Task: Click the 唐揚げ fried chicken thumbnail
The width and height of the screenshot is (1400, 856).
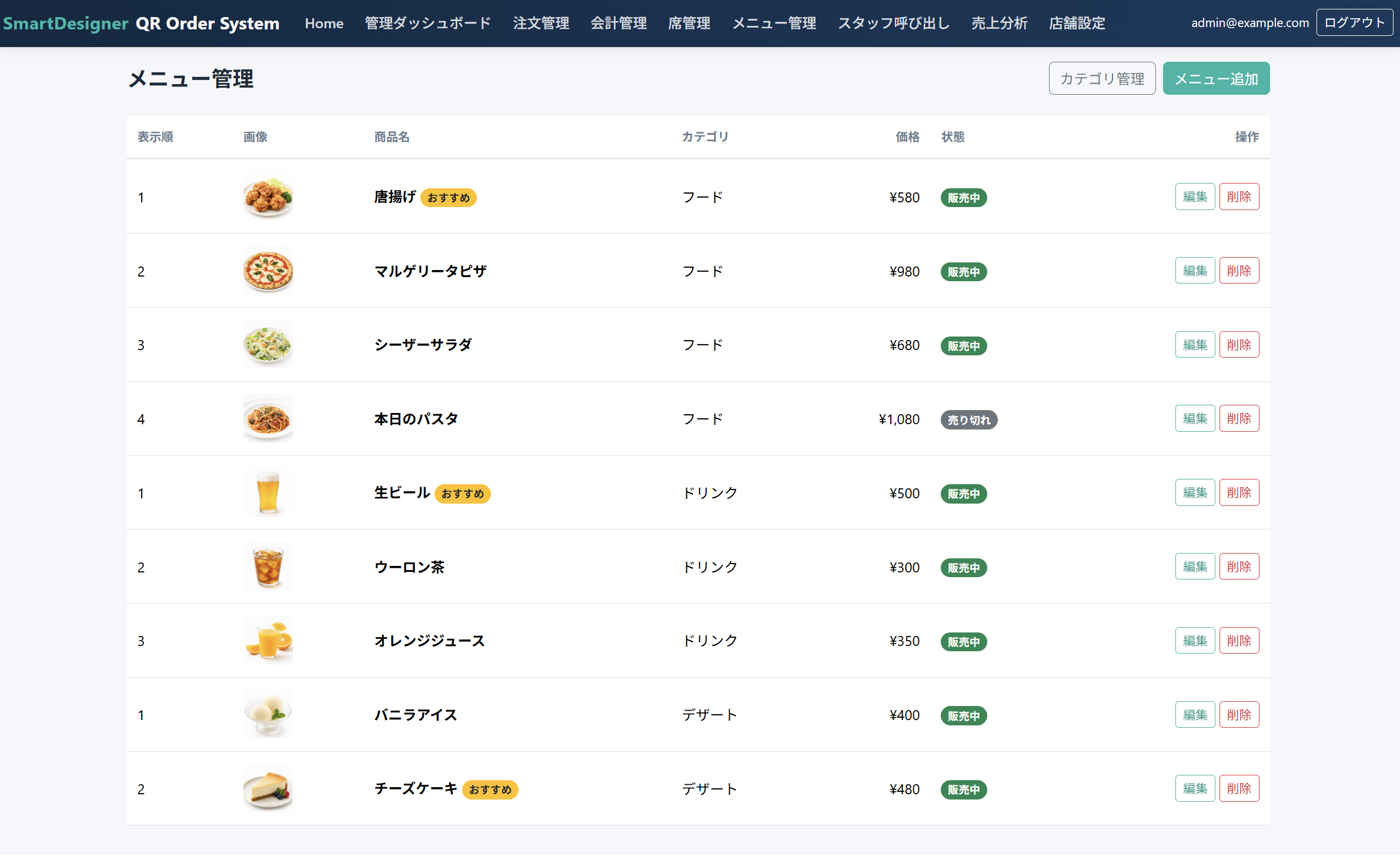Action: pyautogui.click(x=268, y=196)
